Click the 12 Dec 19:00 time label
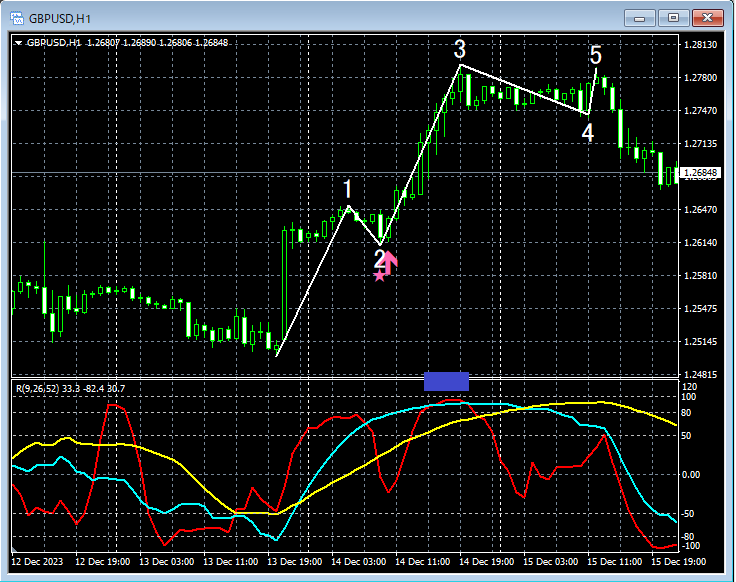The width and height of the screenshot is (736, 582). 103,562
